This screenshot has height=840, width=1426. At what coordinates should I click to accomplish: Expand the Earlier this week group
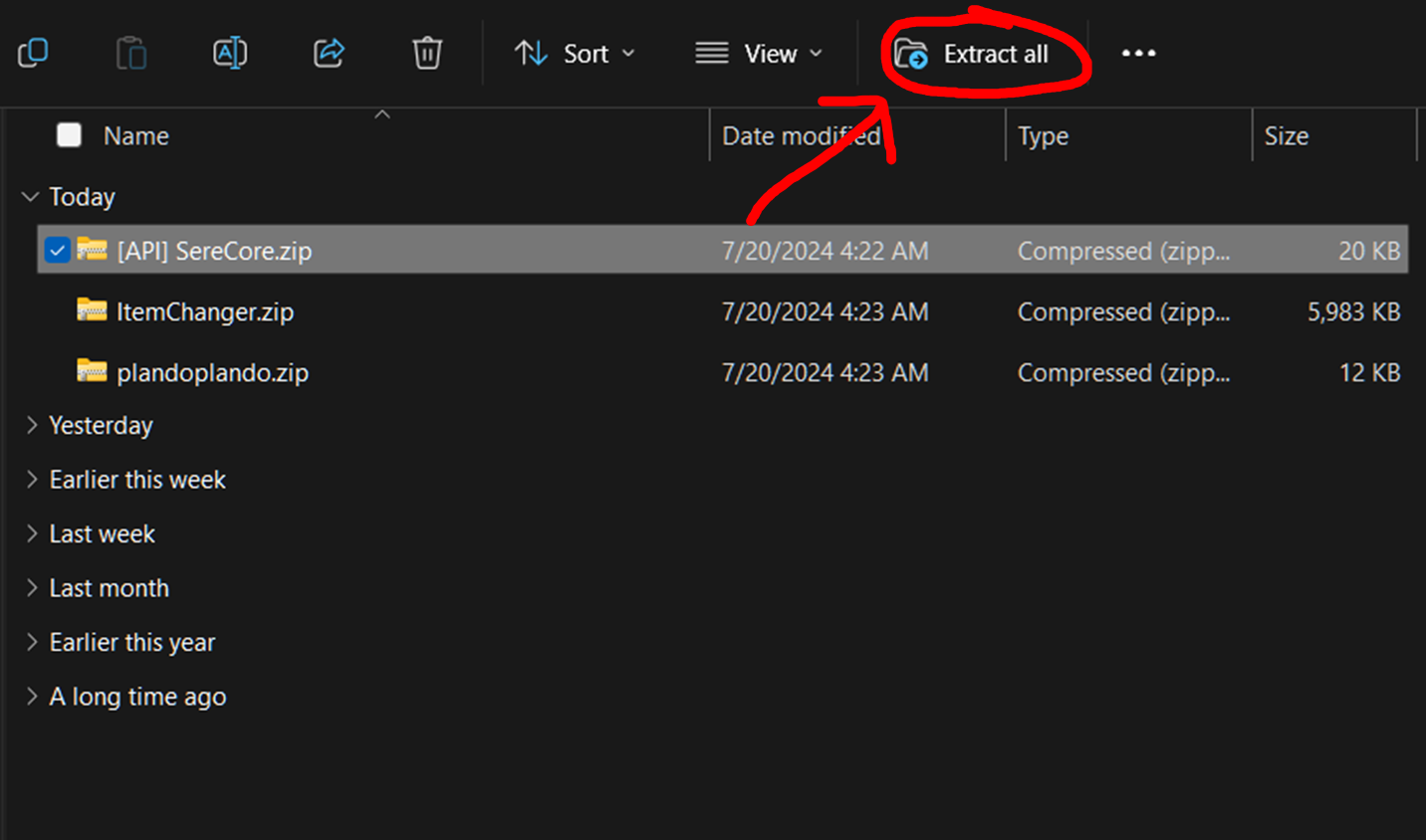[x=31, y=480]
